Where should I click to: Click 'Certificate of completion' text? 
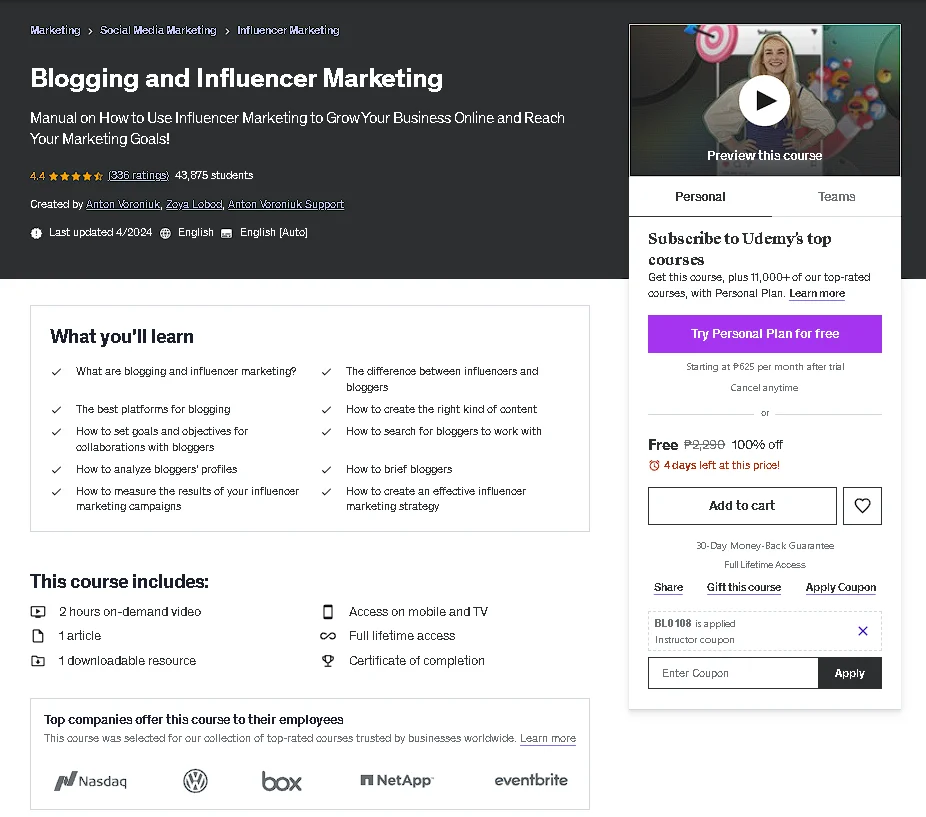pyautogui.click(x=416, y=661)
